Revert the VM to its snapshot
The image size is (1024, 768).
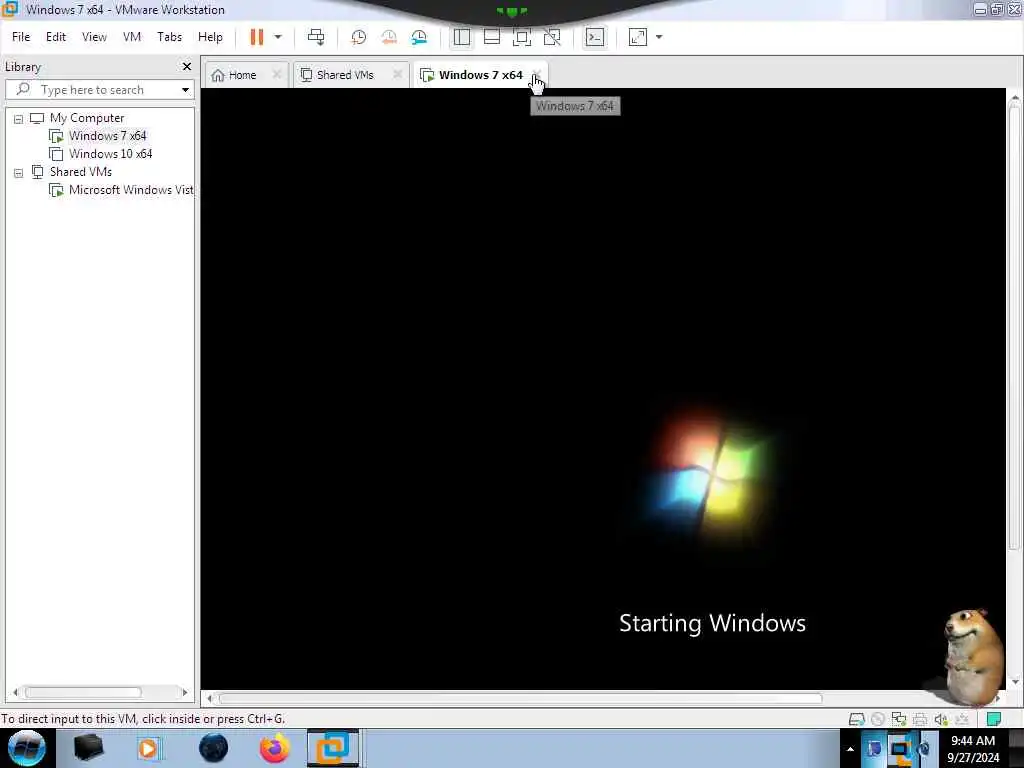pos(389,37)
